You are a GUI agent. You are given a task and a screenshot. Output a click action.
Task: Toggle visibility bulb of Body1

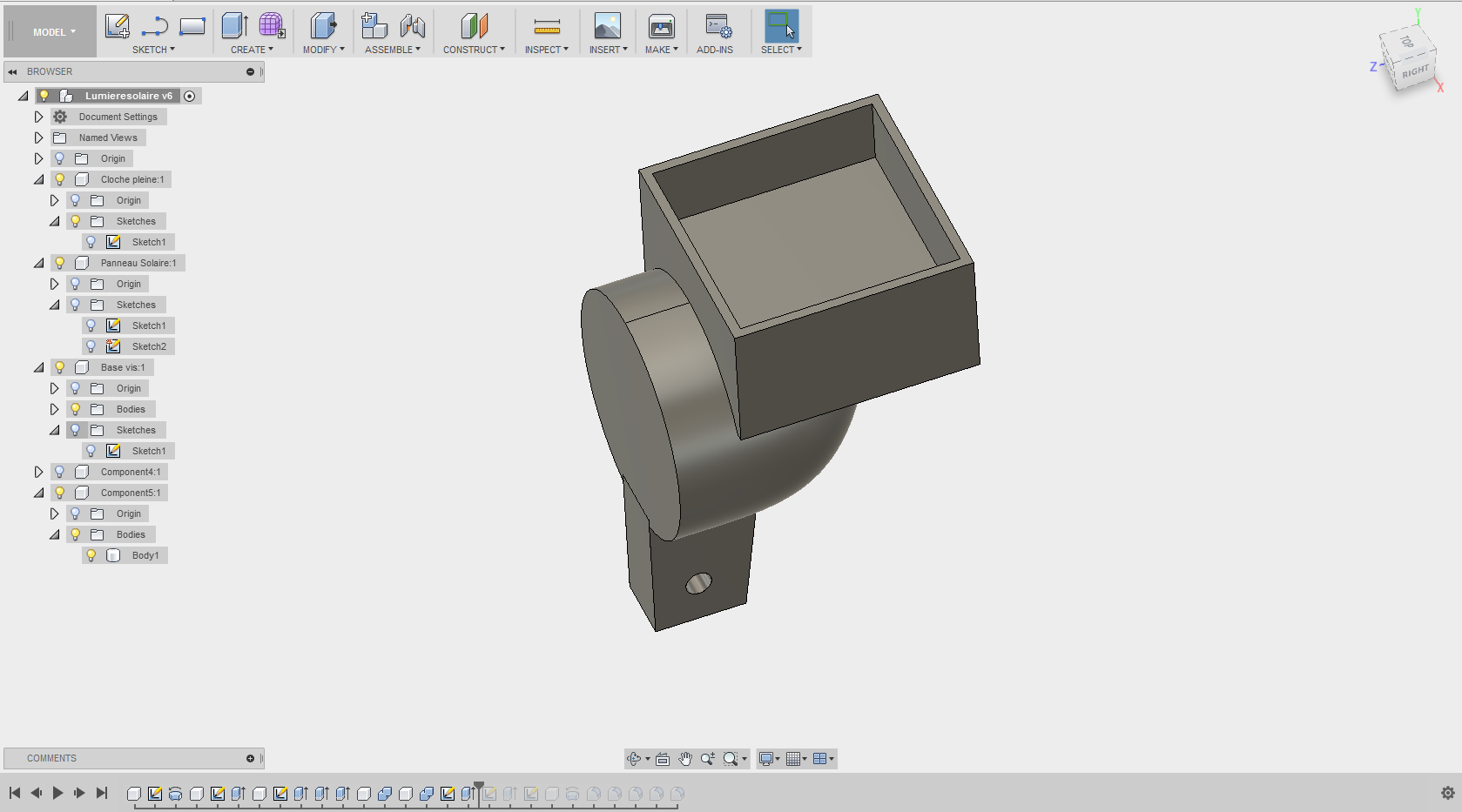click(91, 555)
